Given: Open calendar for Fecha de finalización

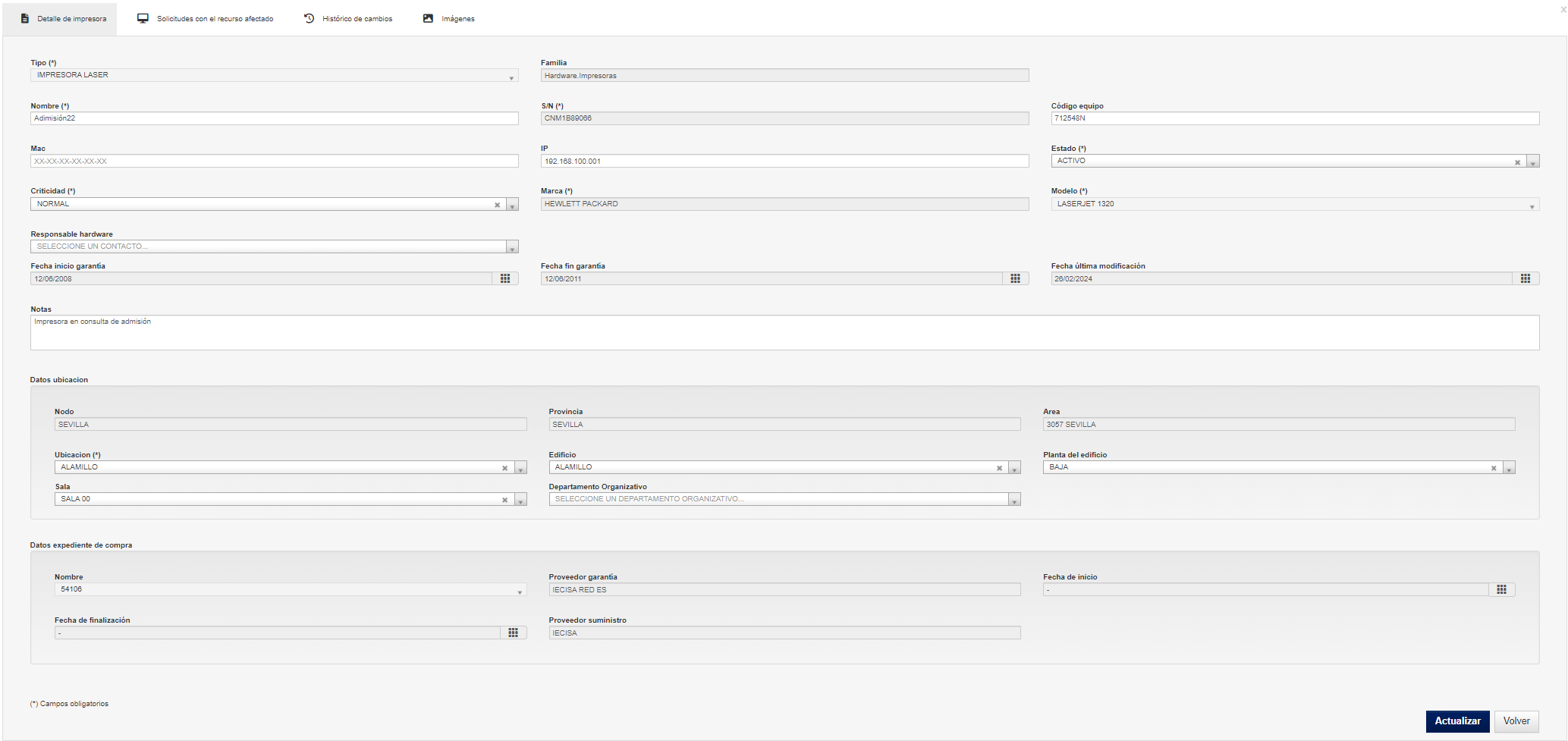Looking at the screenshot, I should (x=513, y=633).
